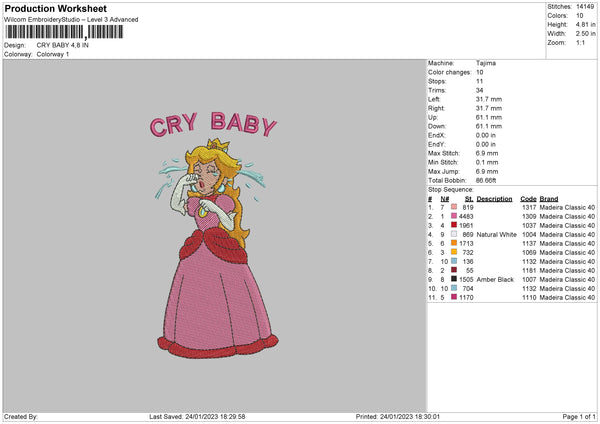
Task: Select the Page 1 of 1 indicator
Action: coord(579,417)
